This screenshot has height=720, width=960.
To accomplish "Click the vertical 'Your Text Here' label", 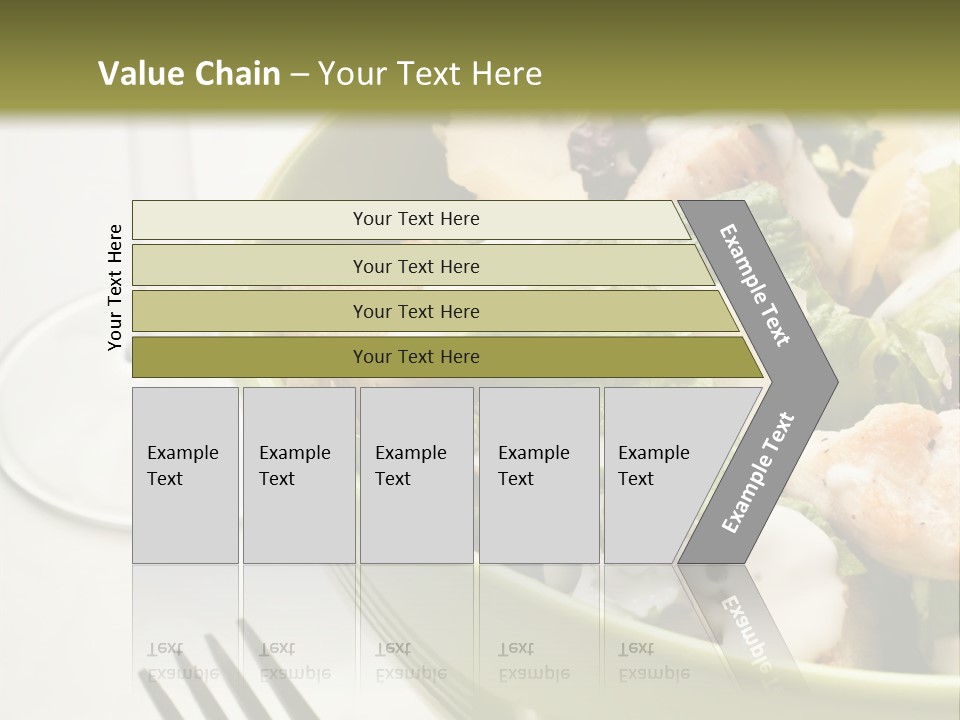I will [115, 287].
